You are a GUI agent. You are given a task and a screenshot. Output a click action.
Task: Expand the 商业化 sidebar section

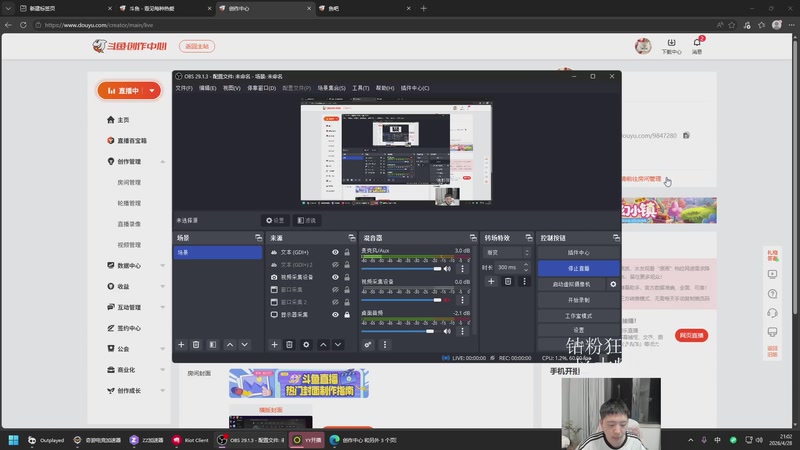[163, 370]
